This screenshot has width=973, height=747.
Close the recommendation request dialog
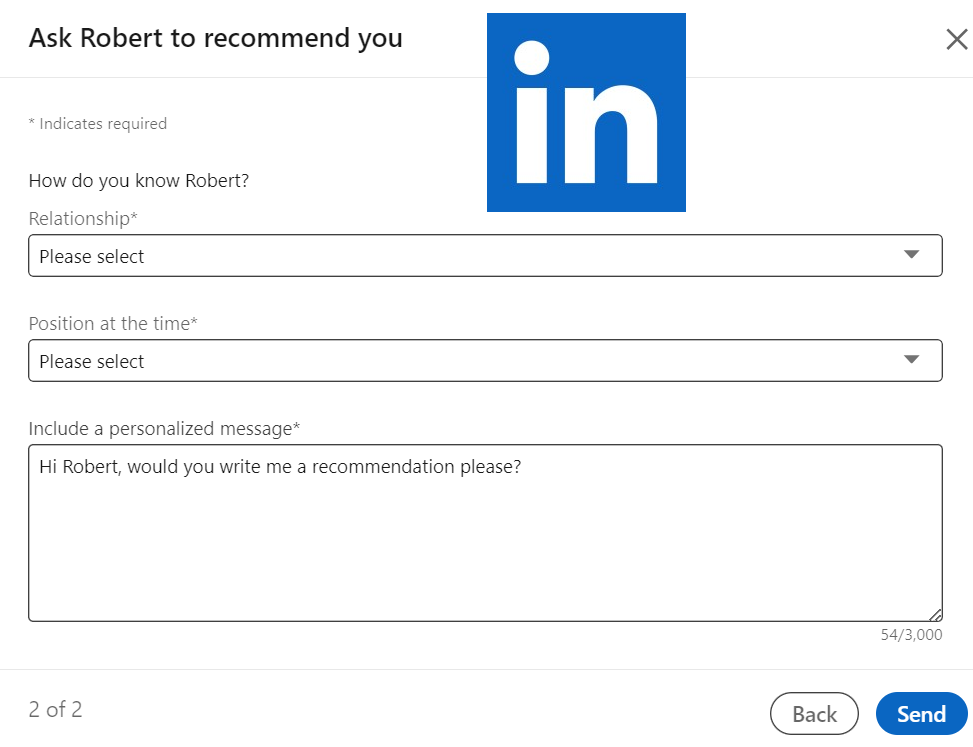(x=957, y=39)
